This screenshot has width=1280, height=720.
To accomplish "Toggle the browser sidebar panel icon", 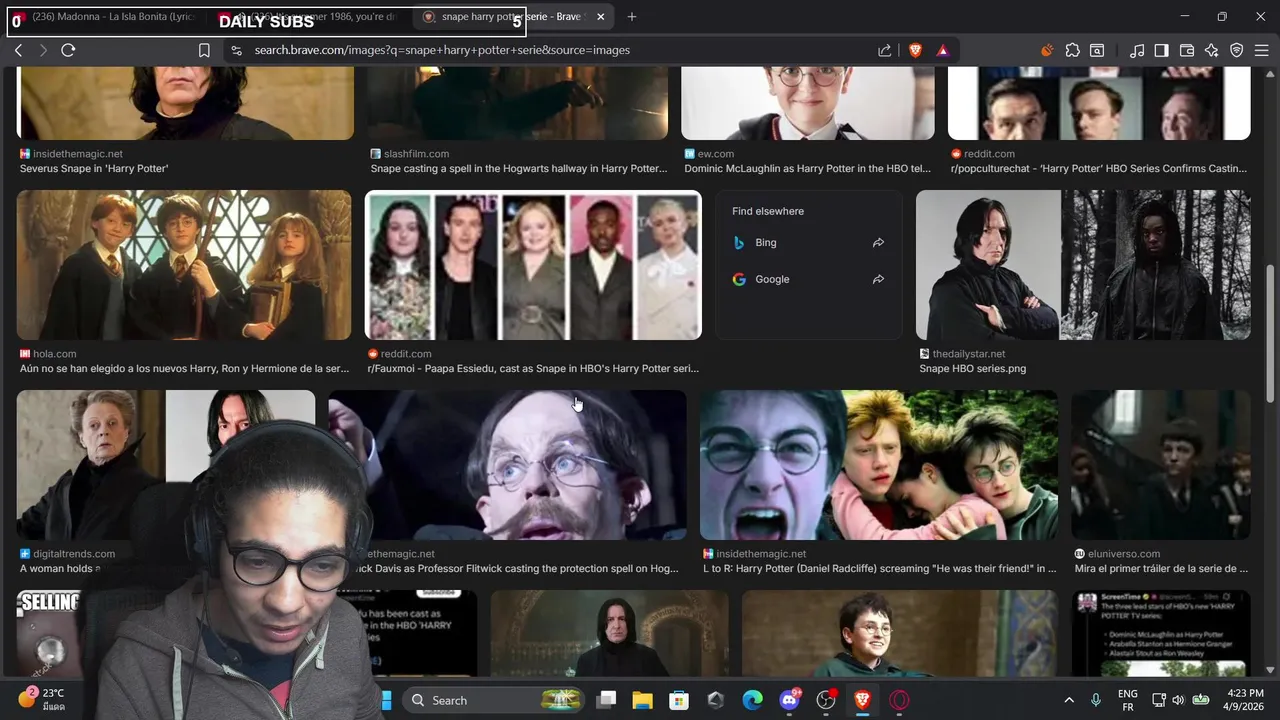I will click(x=1161, y=50).
